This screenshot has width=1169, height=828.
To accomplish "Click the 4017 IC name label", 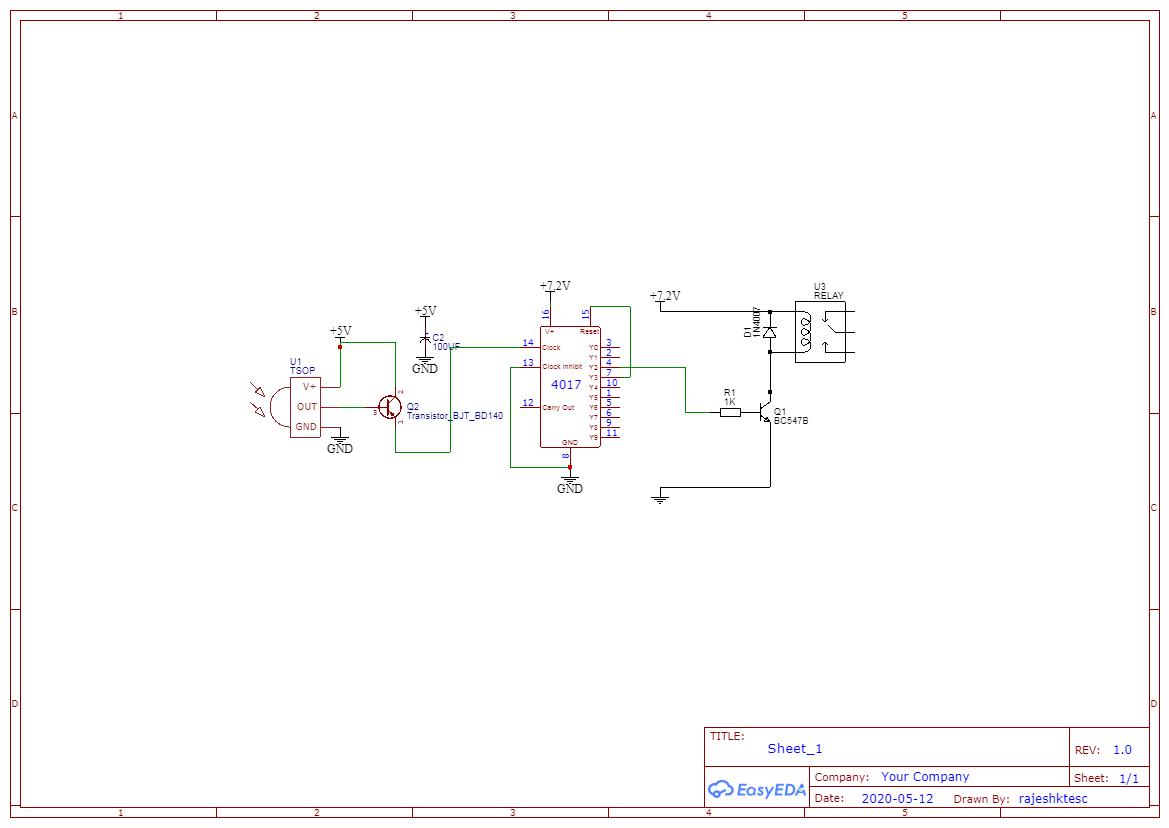I will point(566,385).
